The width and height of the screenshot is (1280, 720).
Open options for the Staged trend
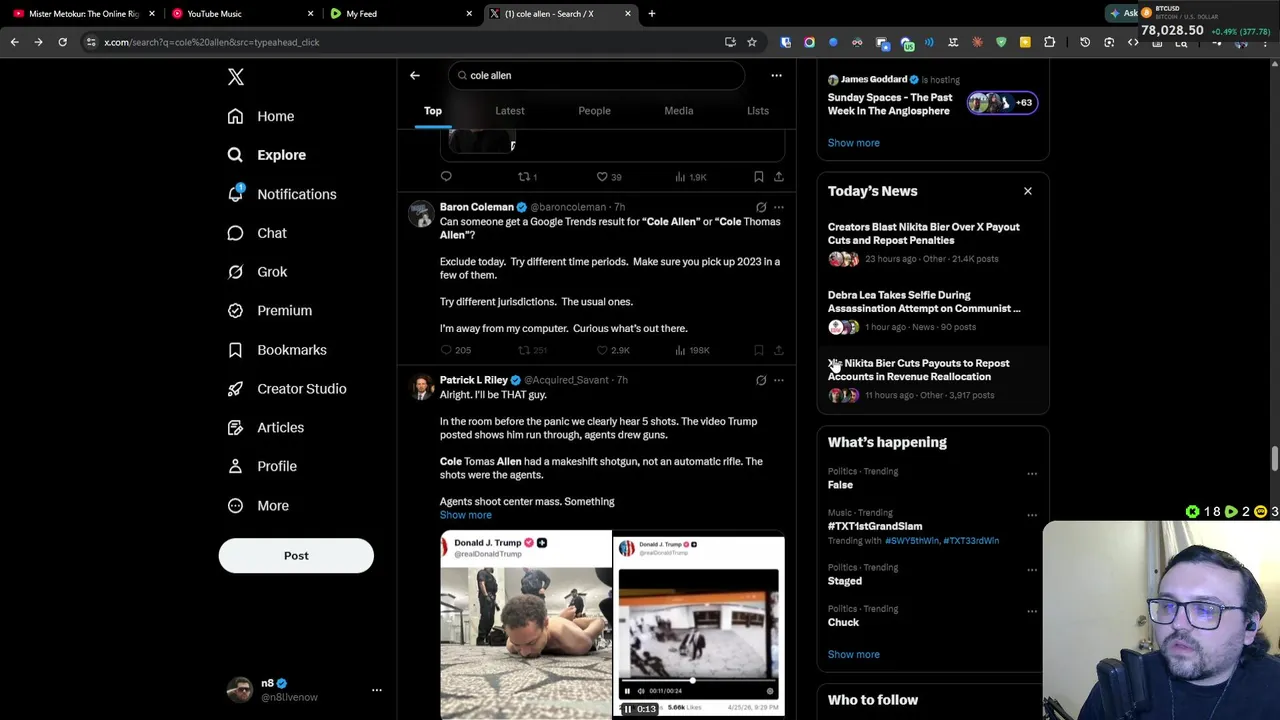tap(1032, 570)
